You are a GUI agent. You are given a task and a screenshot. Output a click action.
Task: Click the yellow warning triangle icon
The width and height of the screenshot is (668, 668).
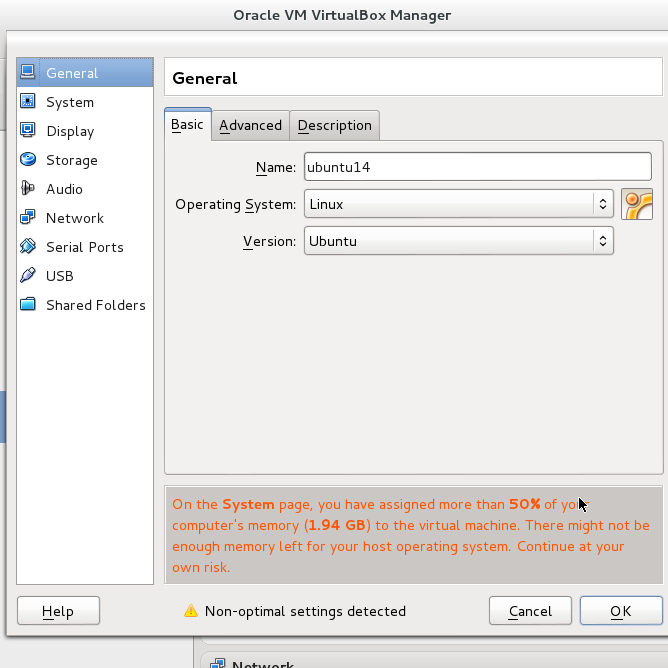coord(191,611)
